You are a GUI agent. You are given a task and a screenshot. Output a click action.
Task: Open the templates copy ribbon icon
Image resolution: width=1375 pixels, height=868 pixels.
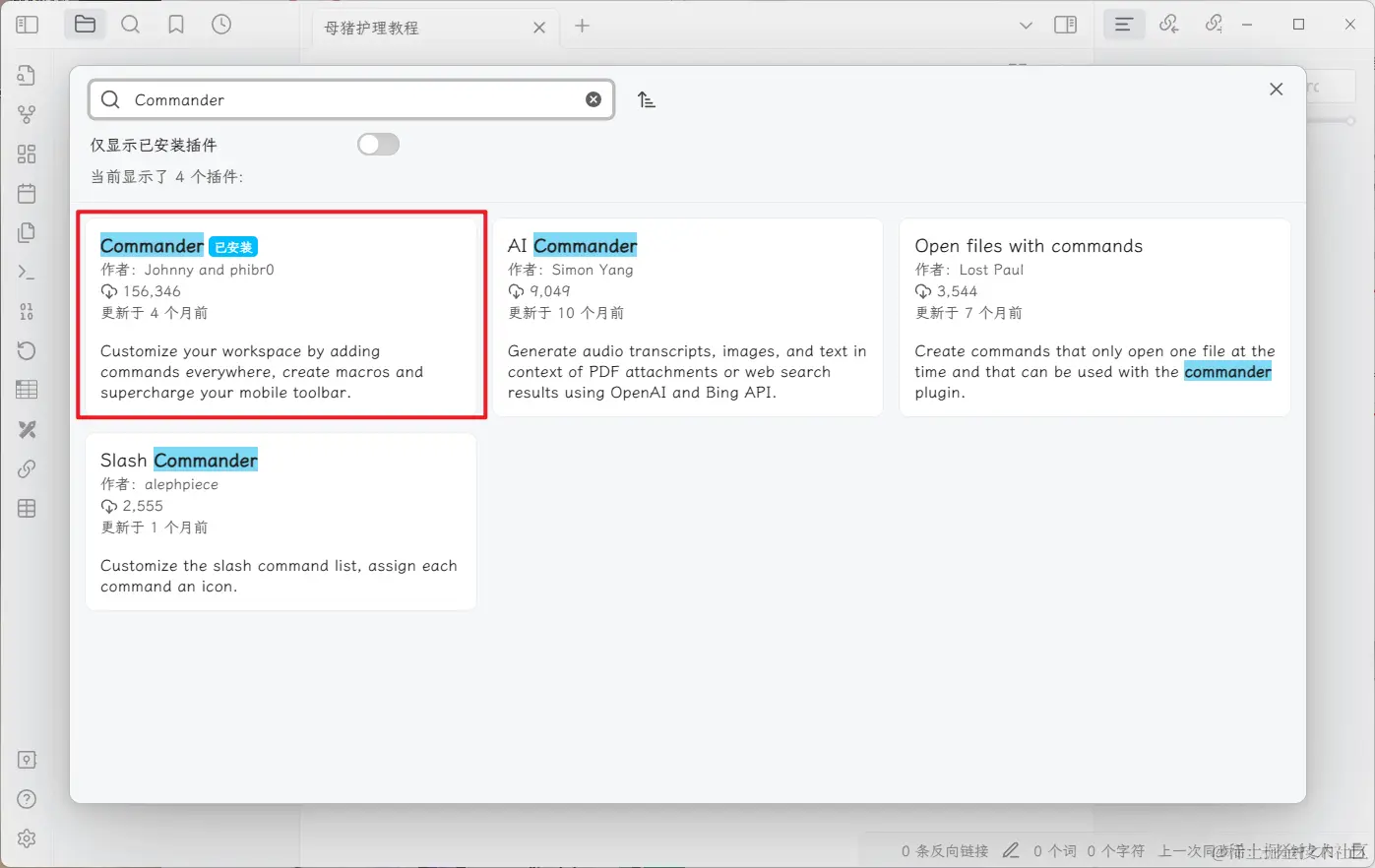(27, 233)
